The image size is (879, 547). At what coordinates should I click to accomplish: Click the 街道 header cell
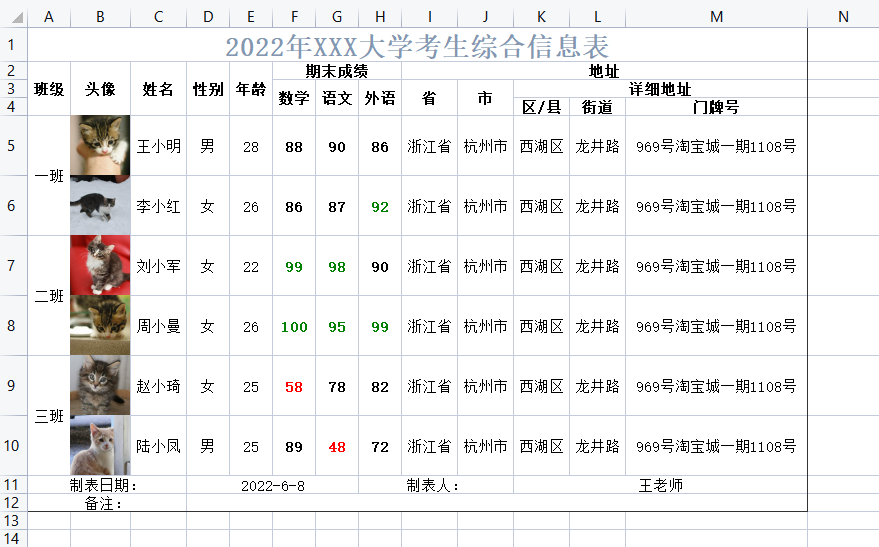click(x=598, y=107)
